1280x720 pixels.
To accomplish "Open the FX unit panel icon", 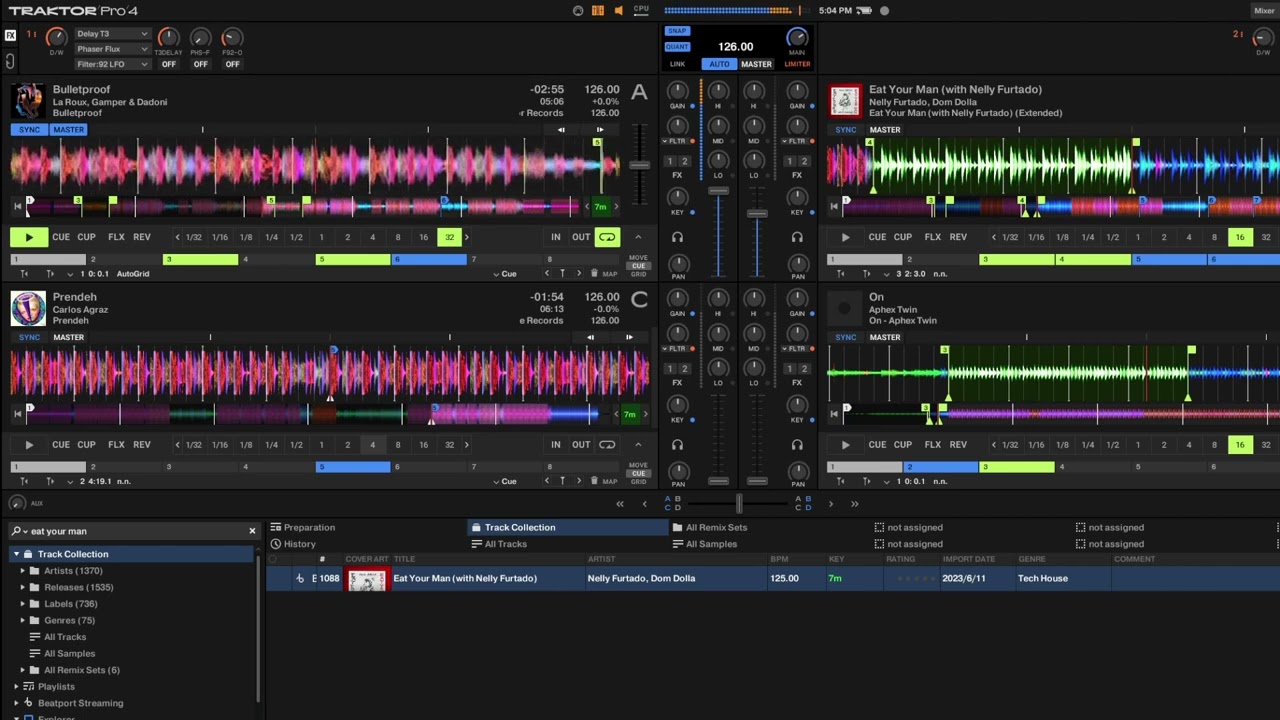I will pyautogui.click(x=10, y=35).
